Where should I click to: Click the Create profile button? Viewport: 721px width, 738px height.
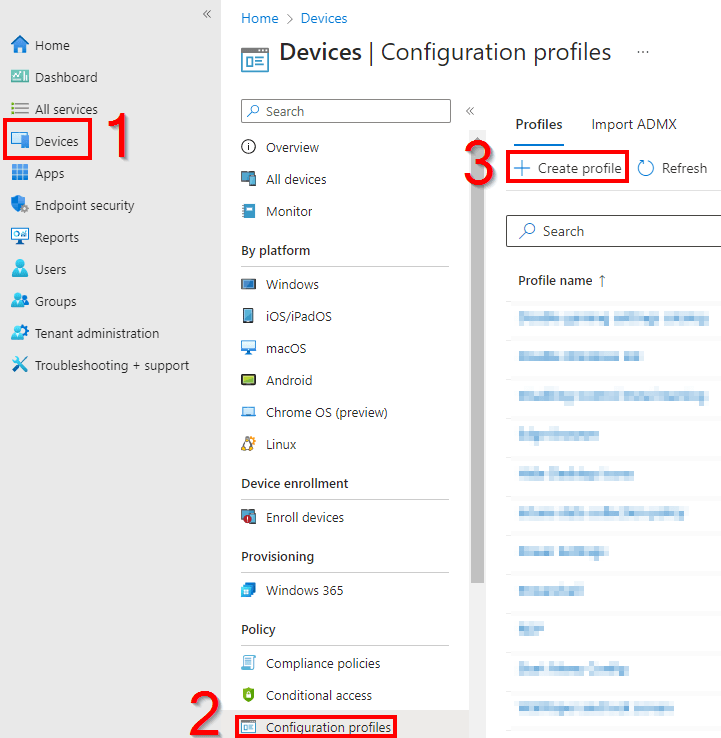pos(568,168)
